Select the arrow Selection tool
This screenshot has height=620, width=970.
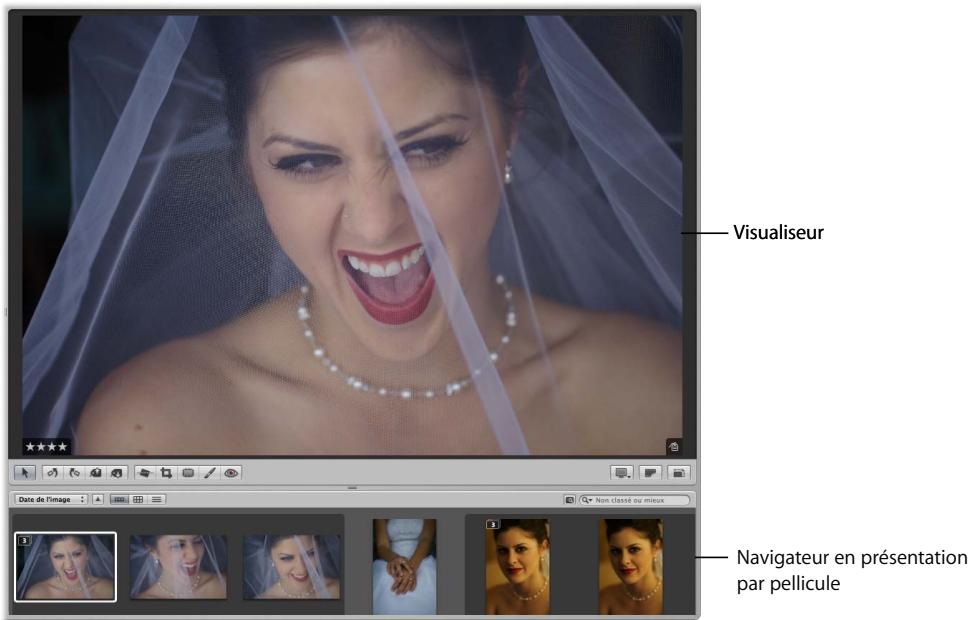click(25, 473)
